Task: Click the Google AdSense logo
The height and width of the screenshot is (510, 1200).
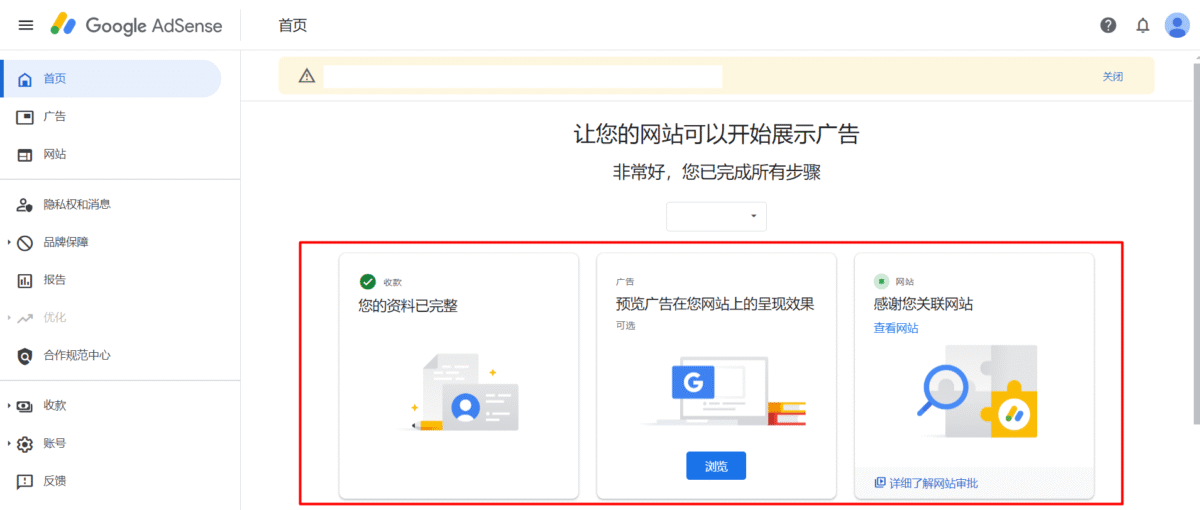Action: [136, 25]
